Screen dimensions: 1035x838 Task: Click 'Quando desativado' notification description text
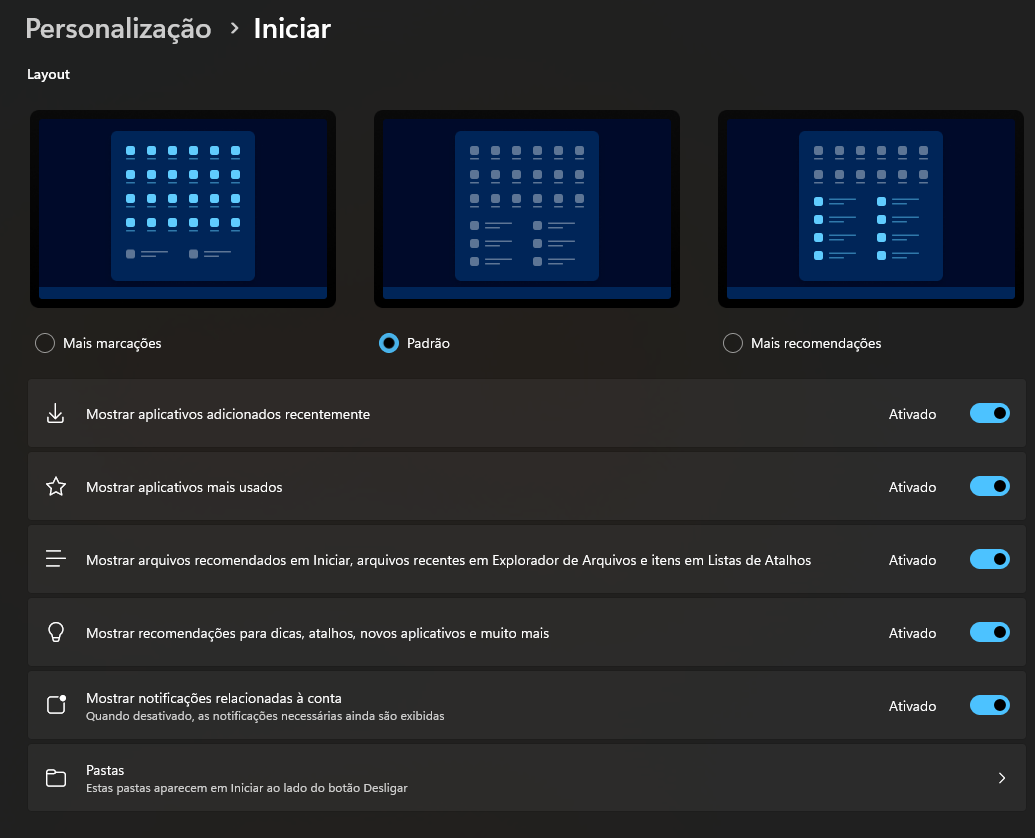point(265,716)
